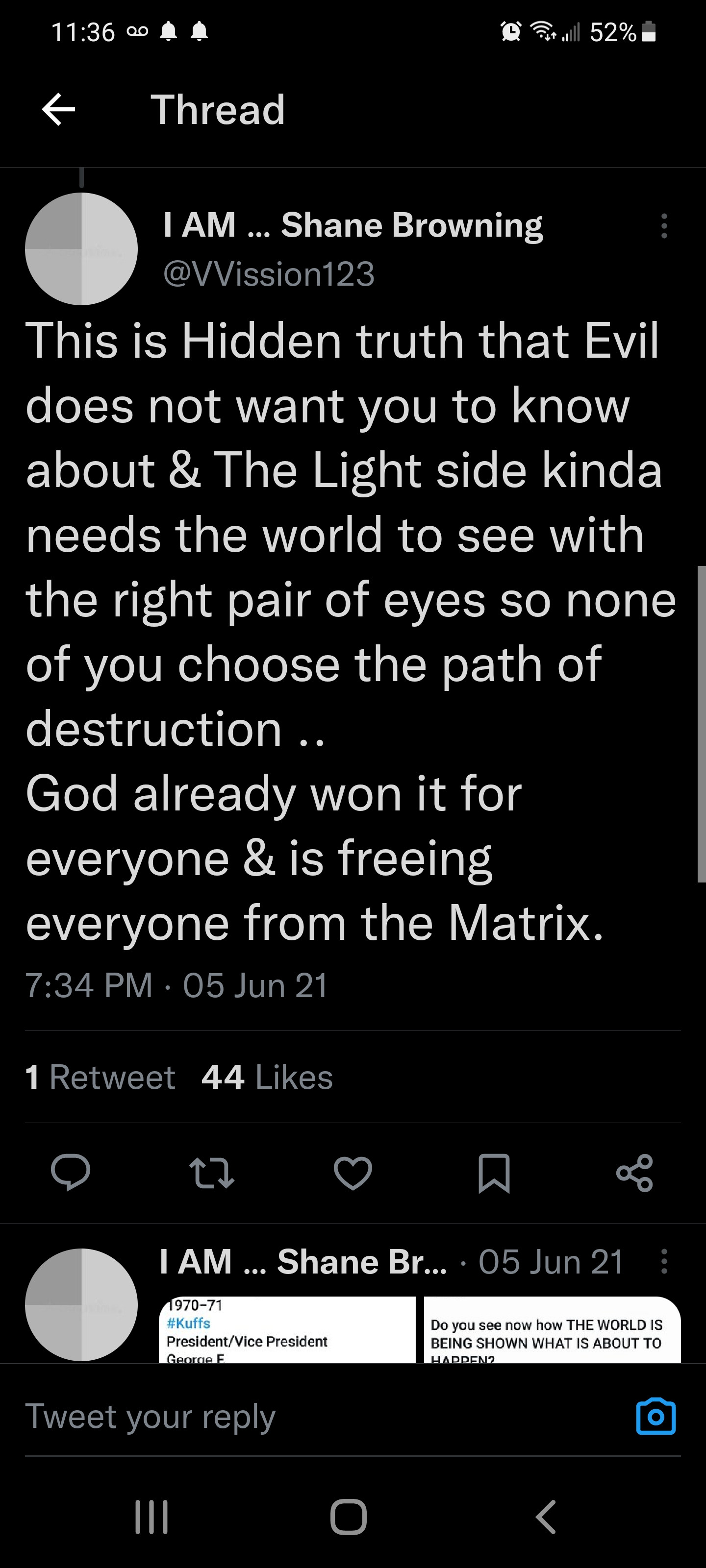View the 1 Retweet list

101,1077
